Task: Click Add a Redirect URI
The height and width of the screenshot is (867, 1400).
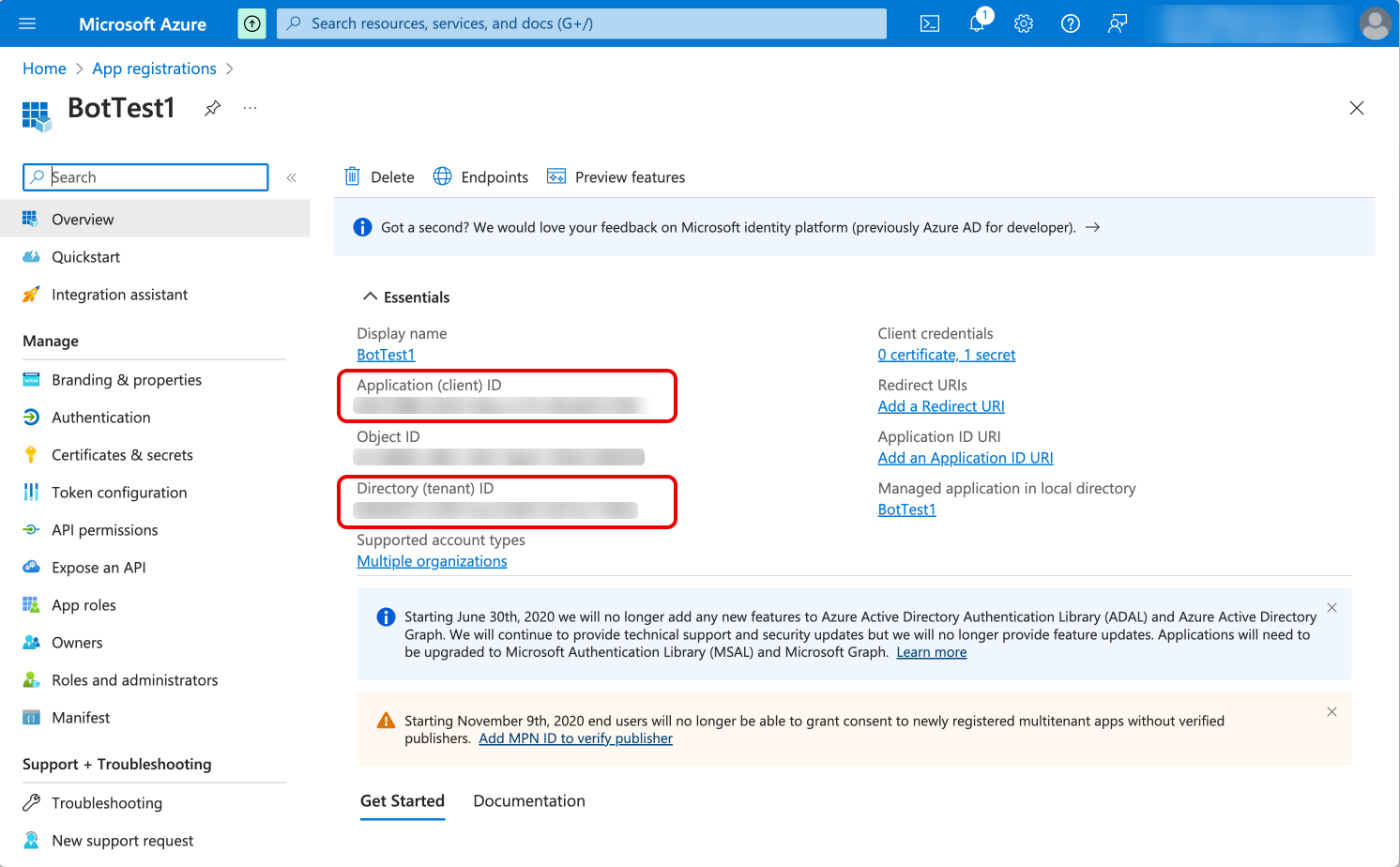Action: click(941, 406)
